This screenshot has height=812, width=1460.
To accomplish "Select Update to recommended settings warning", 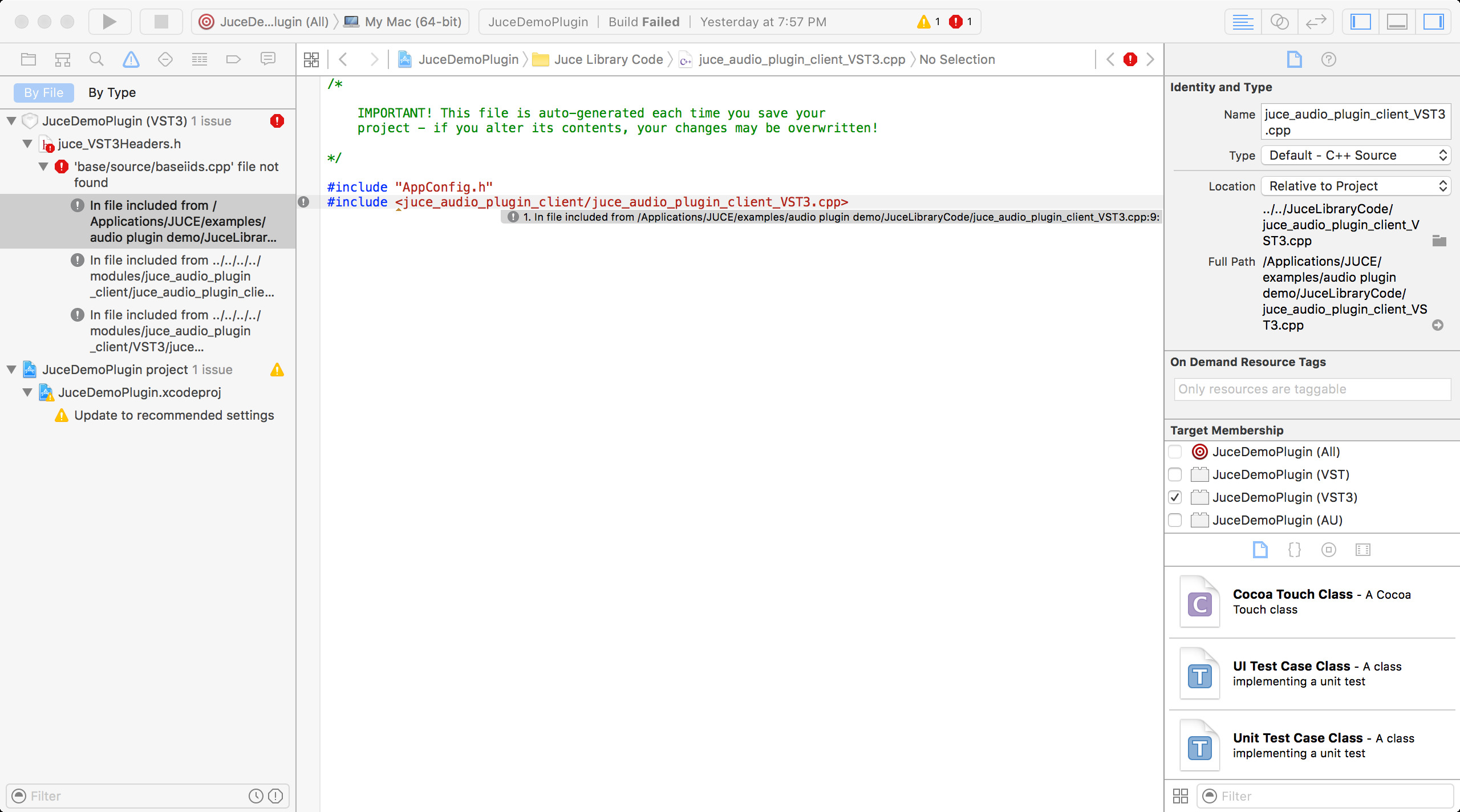I will coord(173,415).
